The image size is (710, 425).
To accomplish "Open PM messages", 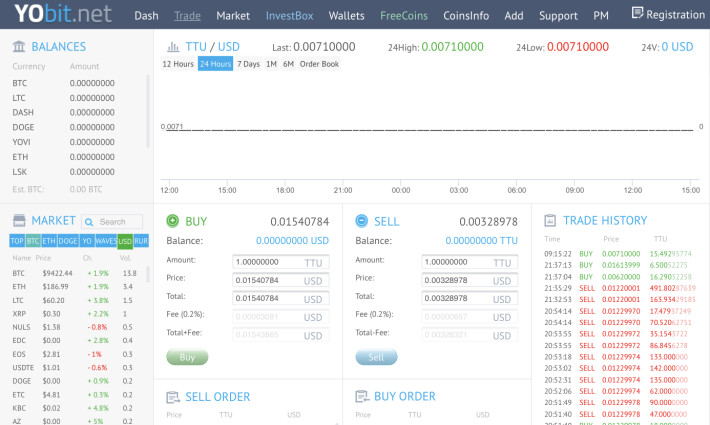I will (601, 16).
